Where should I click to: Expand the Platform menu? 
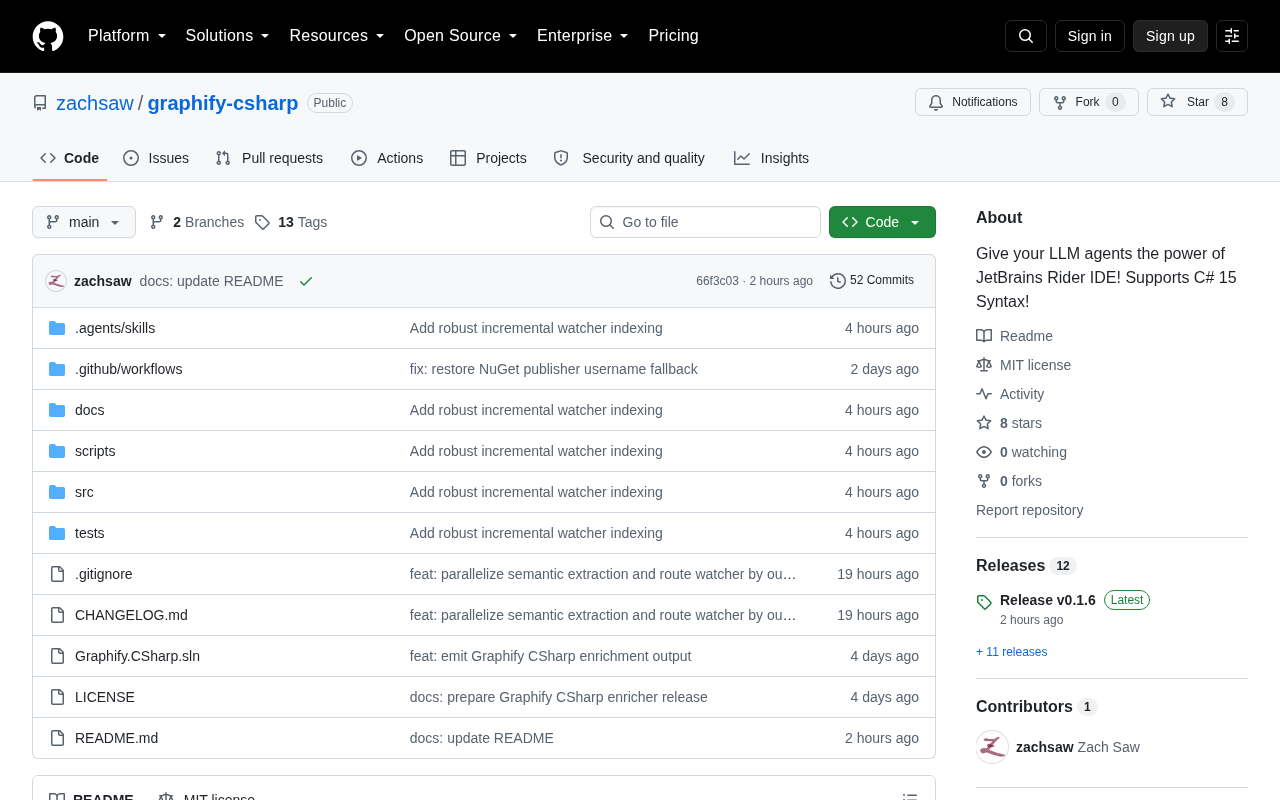coord(127,36)
